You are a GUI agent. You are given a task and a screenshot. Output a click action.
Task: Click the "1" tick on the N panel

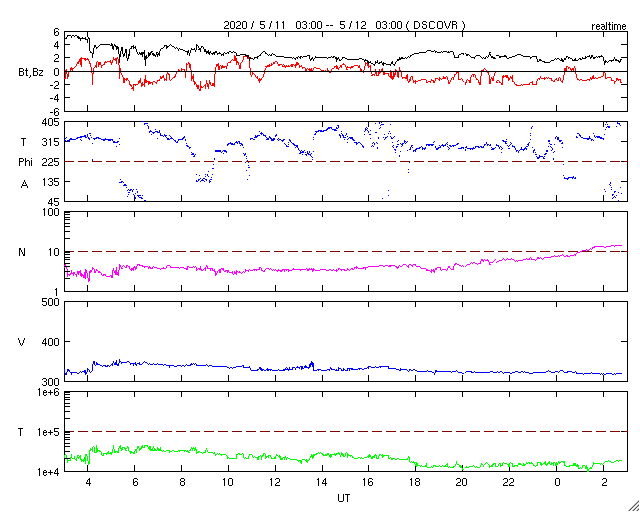point(57,292)
